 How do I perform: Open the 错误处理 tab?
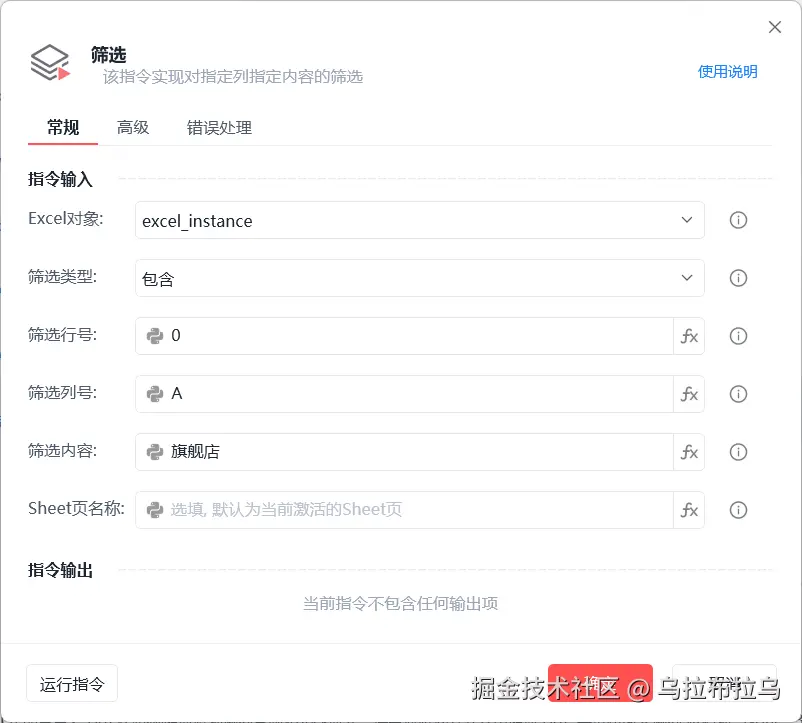pos(218,128)
